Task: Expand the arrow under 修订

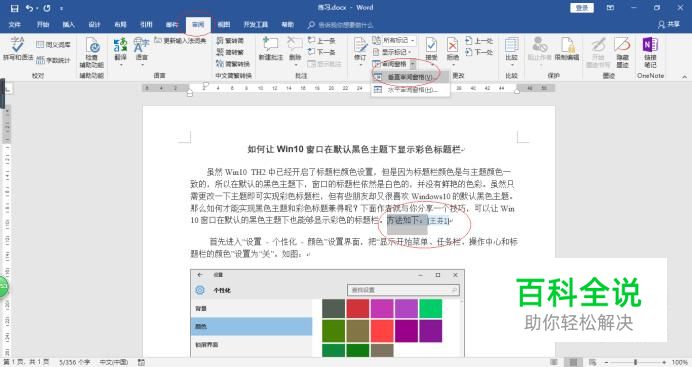Action: tap(360, 65)
